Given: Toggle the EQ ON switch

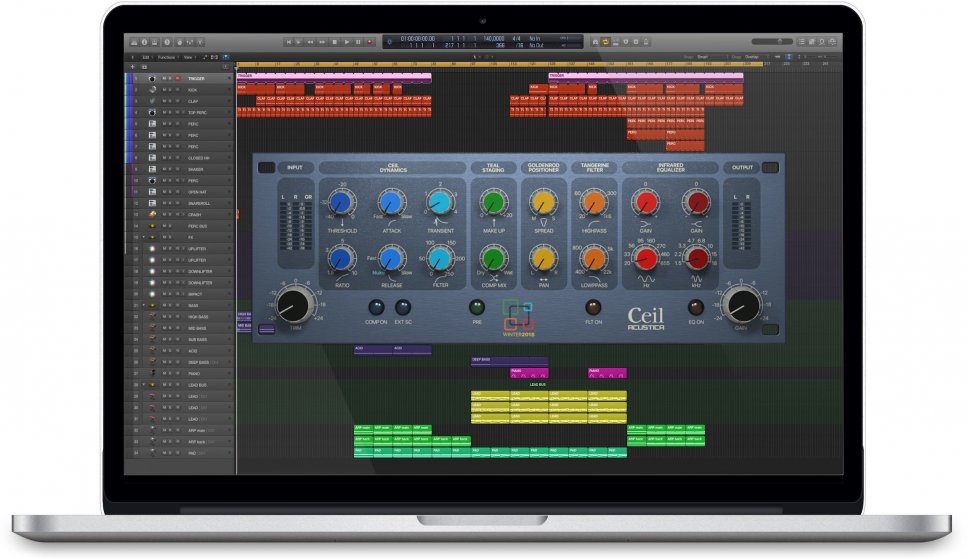Looking at the screenshot, I should 694,308.
